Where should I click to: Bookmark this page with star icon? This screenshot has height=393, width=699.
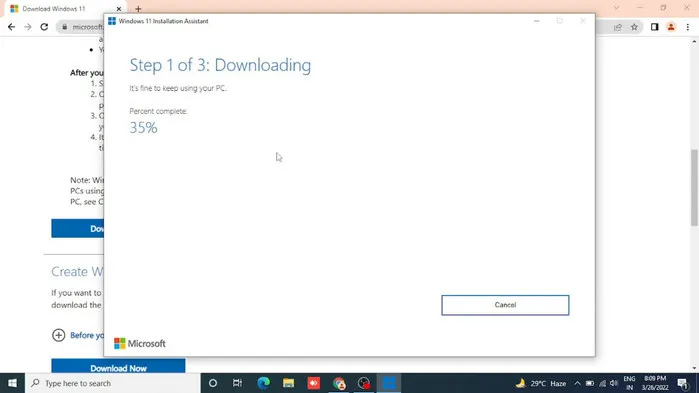634,27
